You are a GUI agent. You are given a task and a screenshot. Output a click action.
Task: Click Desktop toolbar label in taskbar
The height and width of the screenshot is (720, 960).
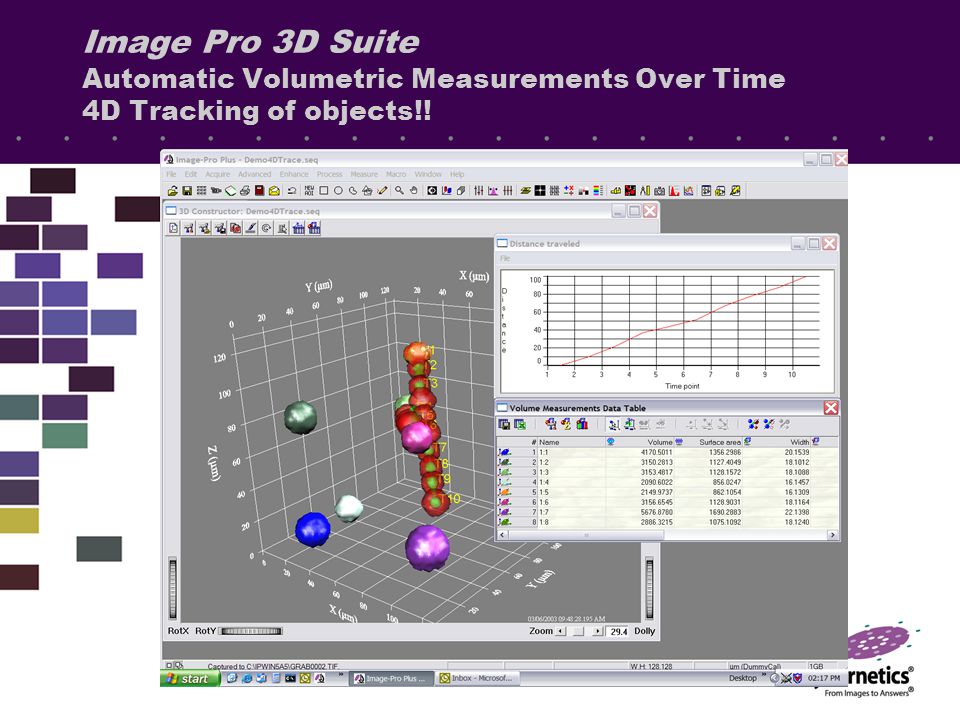click(743, 678)
